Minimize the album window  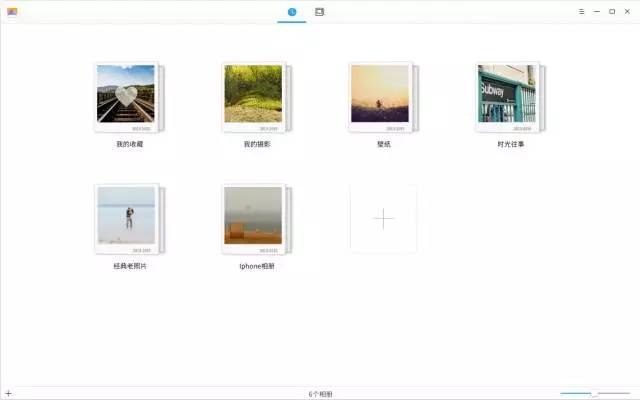point(597,12)
